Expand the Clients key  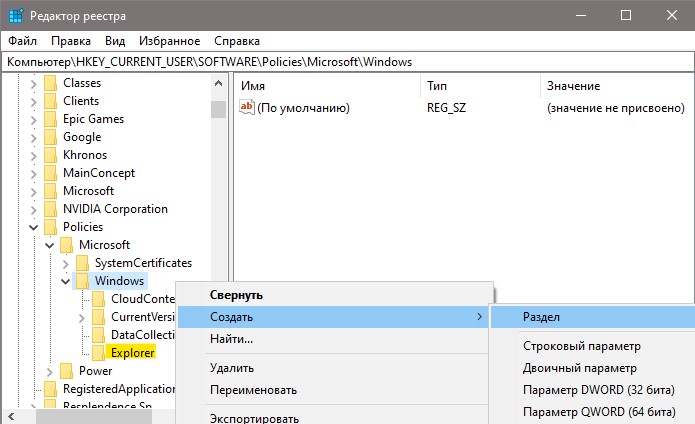(x=34, y=101)
